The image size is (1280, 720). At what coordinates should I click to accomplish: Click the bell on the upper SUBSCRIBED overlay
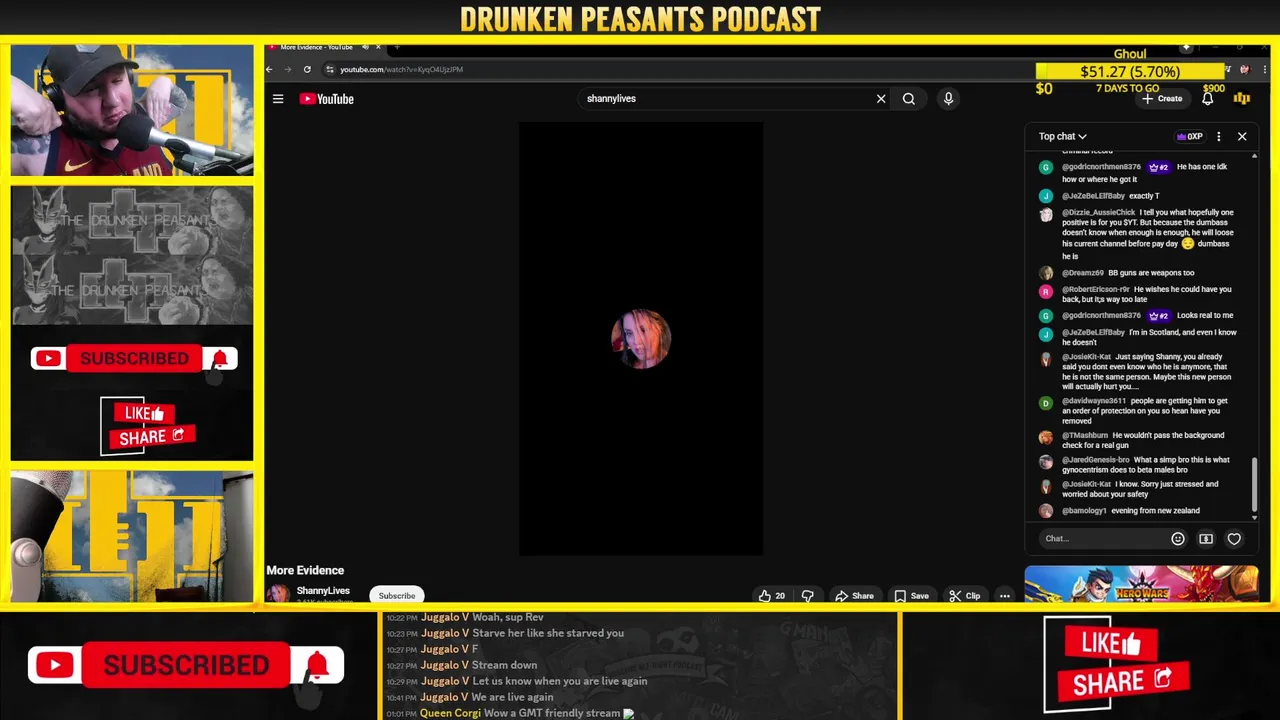click(220, 358)
